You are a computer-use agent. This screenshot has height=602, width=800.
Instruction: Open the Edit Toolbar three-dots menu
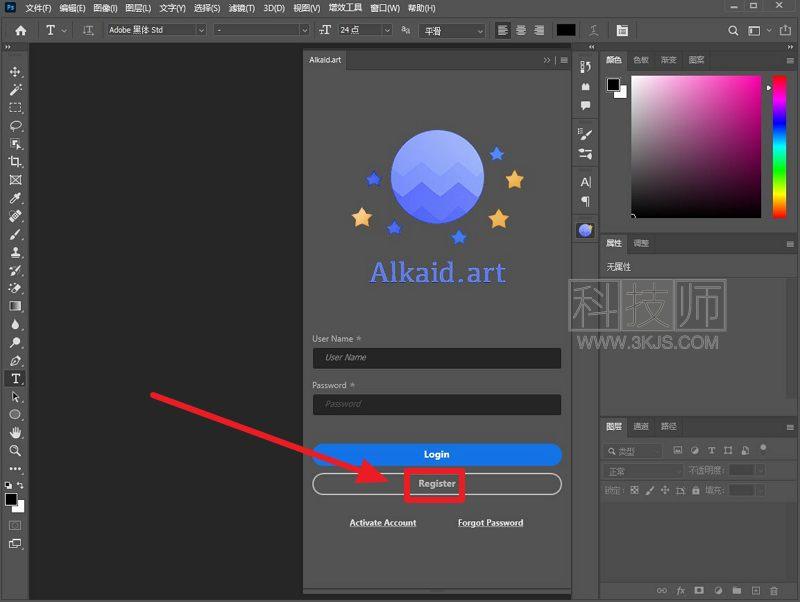point(15,468)
